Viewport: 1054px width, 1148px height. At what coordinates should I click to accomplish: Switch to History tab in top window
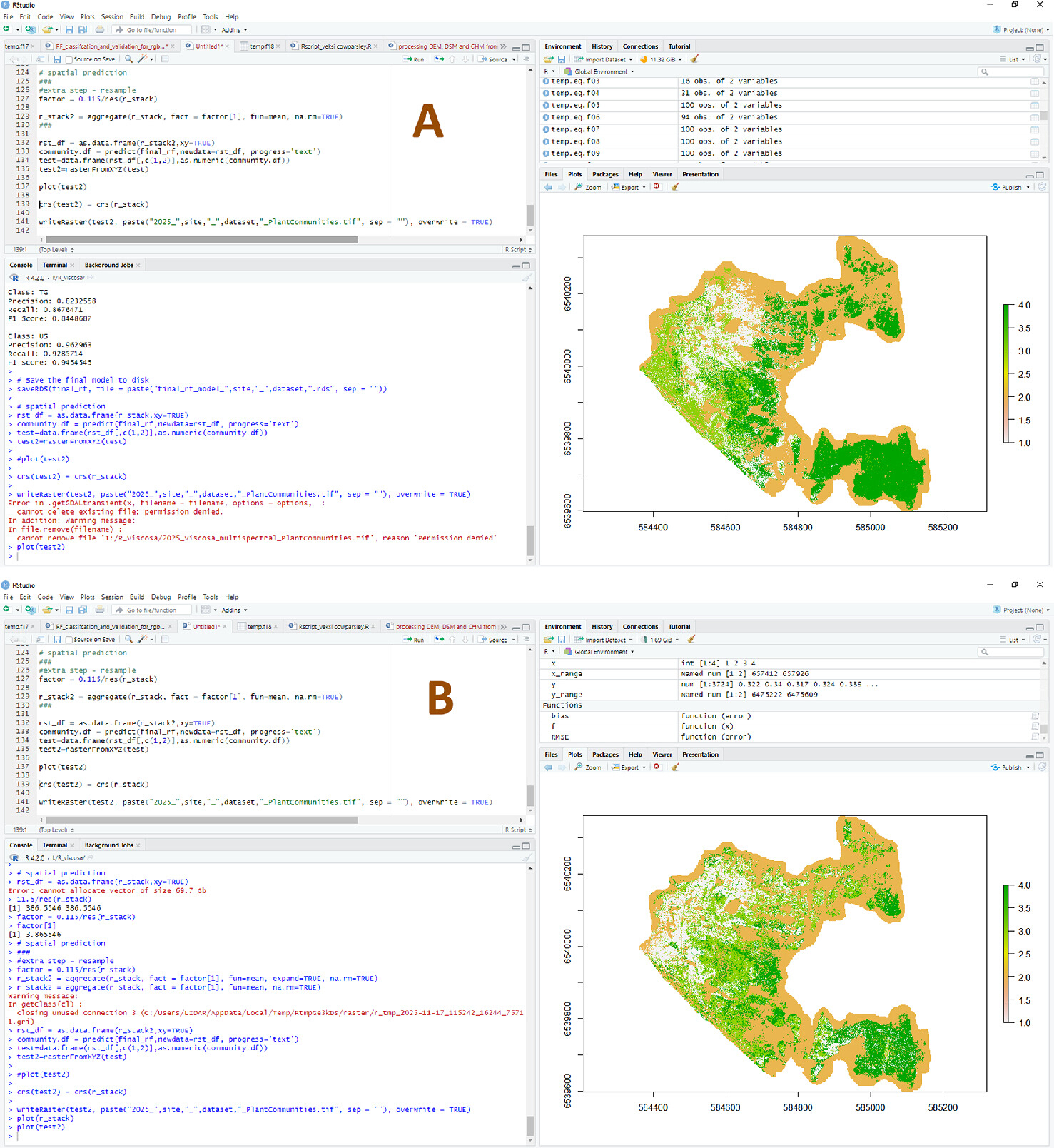602,46
